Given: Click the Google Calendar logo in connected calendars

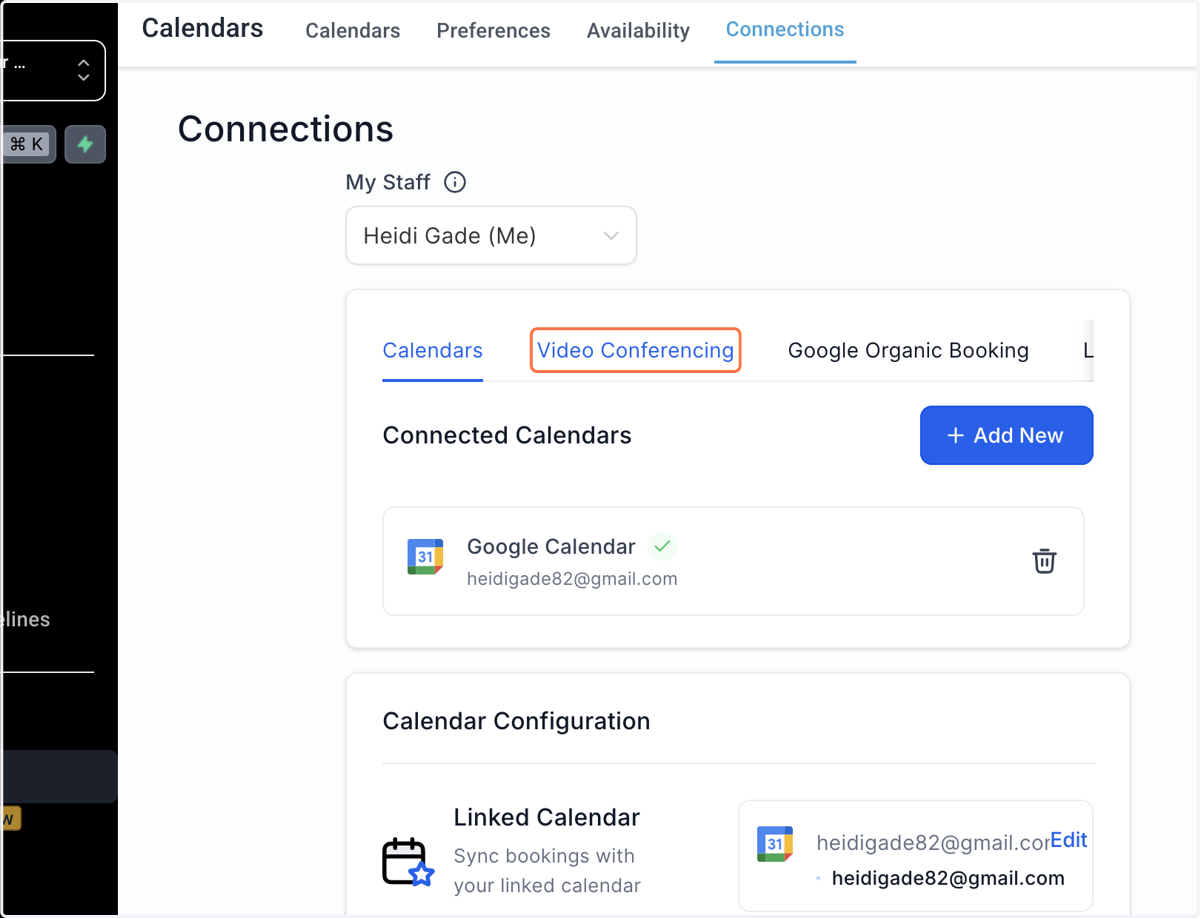Looking at the screenshot, I should point(425,557).
